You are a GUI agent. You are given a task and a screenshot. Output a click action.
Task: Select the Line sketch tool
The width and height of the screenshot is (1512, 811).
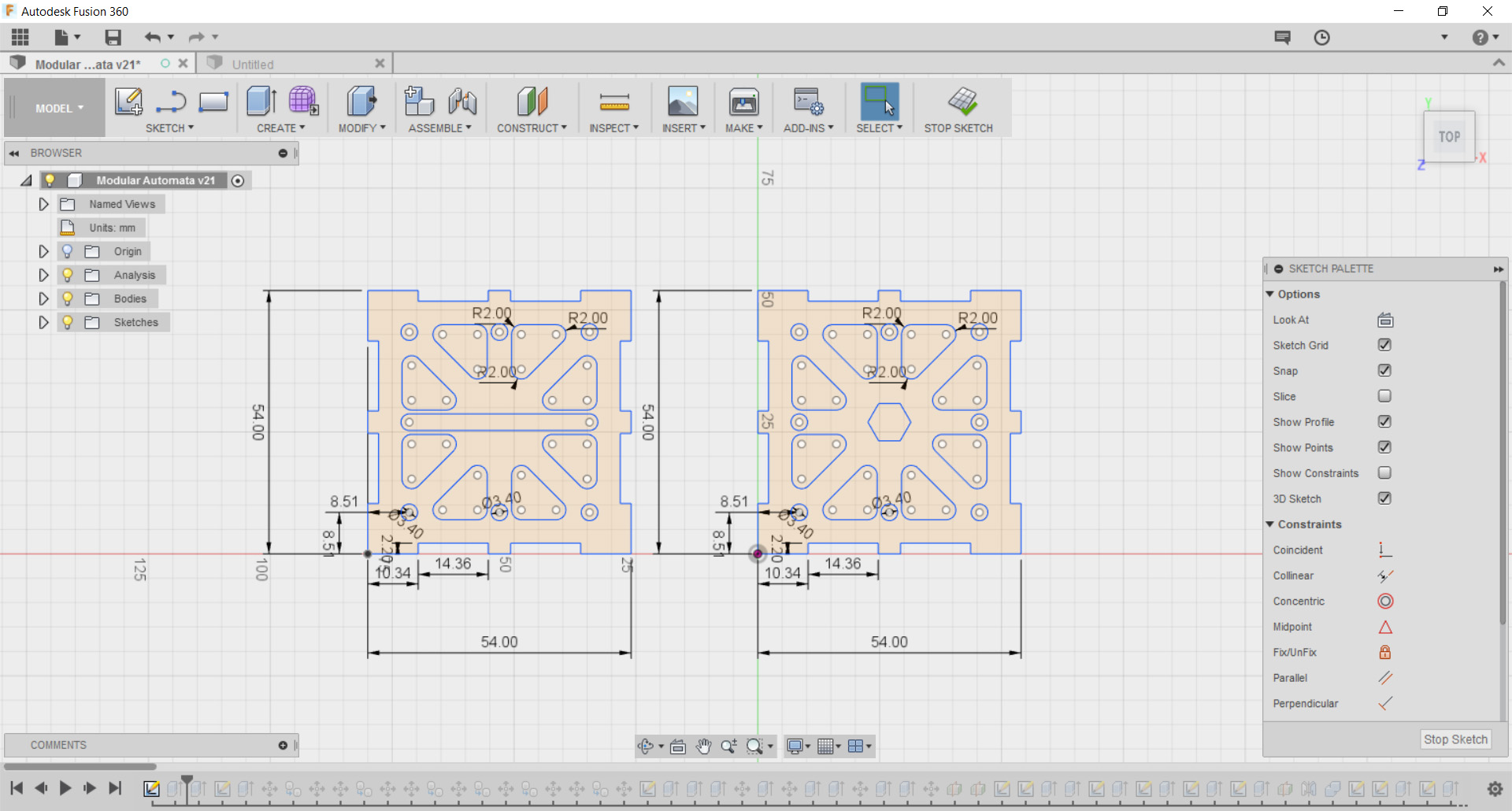point(170,102)
